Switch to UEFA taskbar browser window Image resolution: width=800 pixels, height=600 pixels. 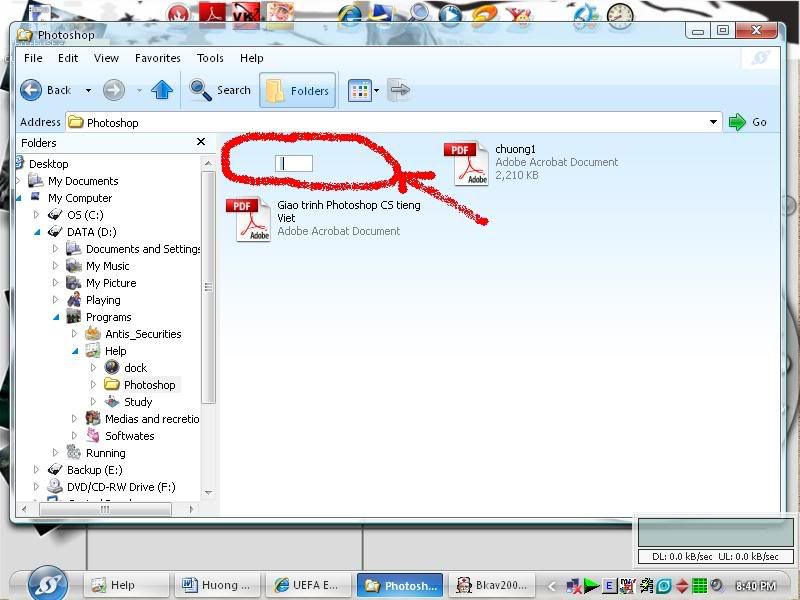click(309, 585)
